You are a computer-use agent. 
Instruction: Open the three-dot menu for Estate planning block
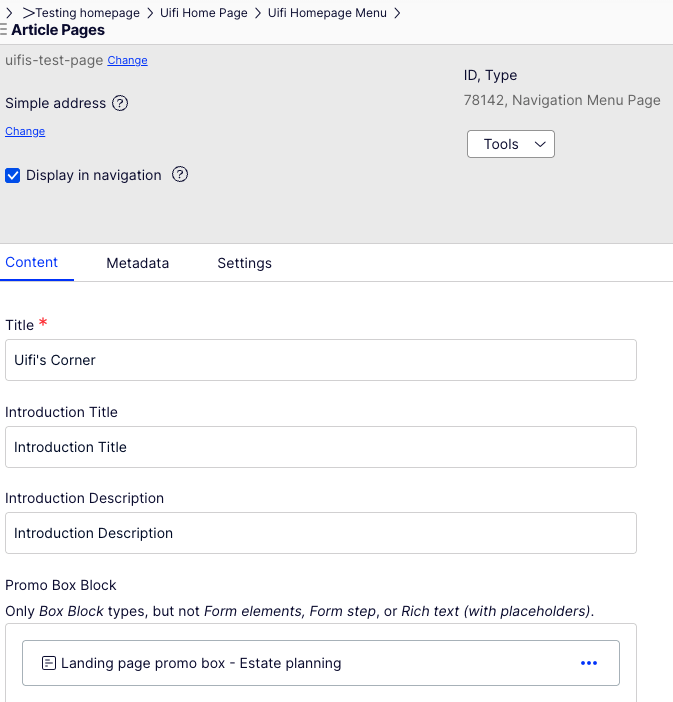tap(589, 663)
